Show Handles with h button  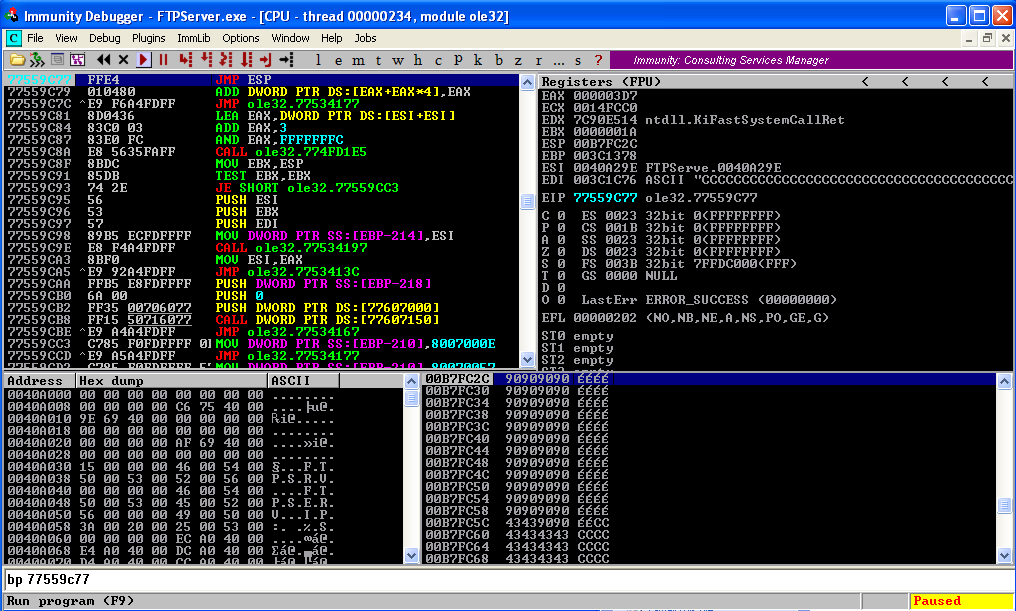coord(418,60)
